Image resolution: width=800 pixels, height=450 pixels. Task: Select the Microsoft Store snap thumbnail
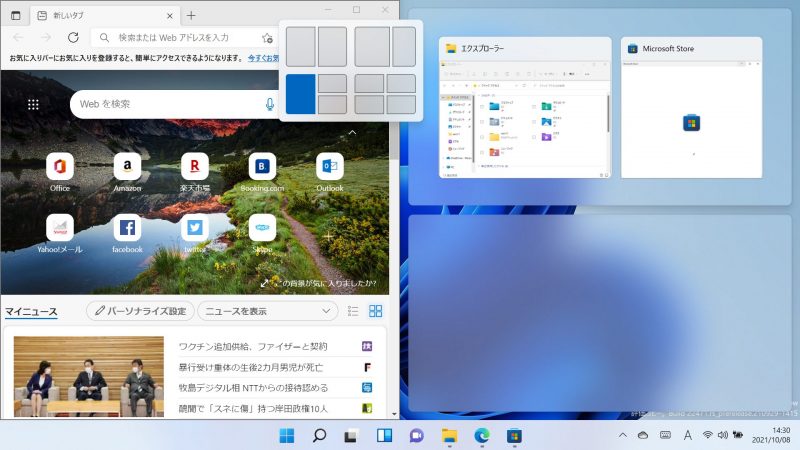click(x=691, y=107)
